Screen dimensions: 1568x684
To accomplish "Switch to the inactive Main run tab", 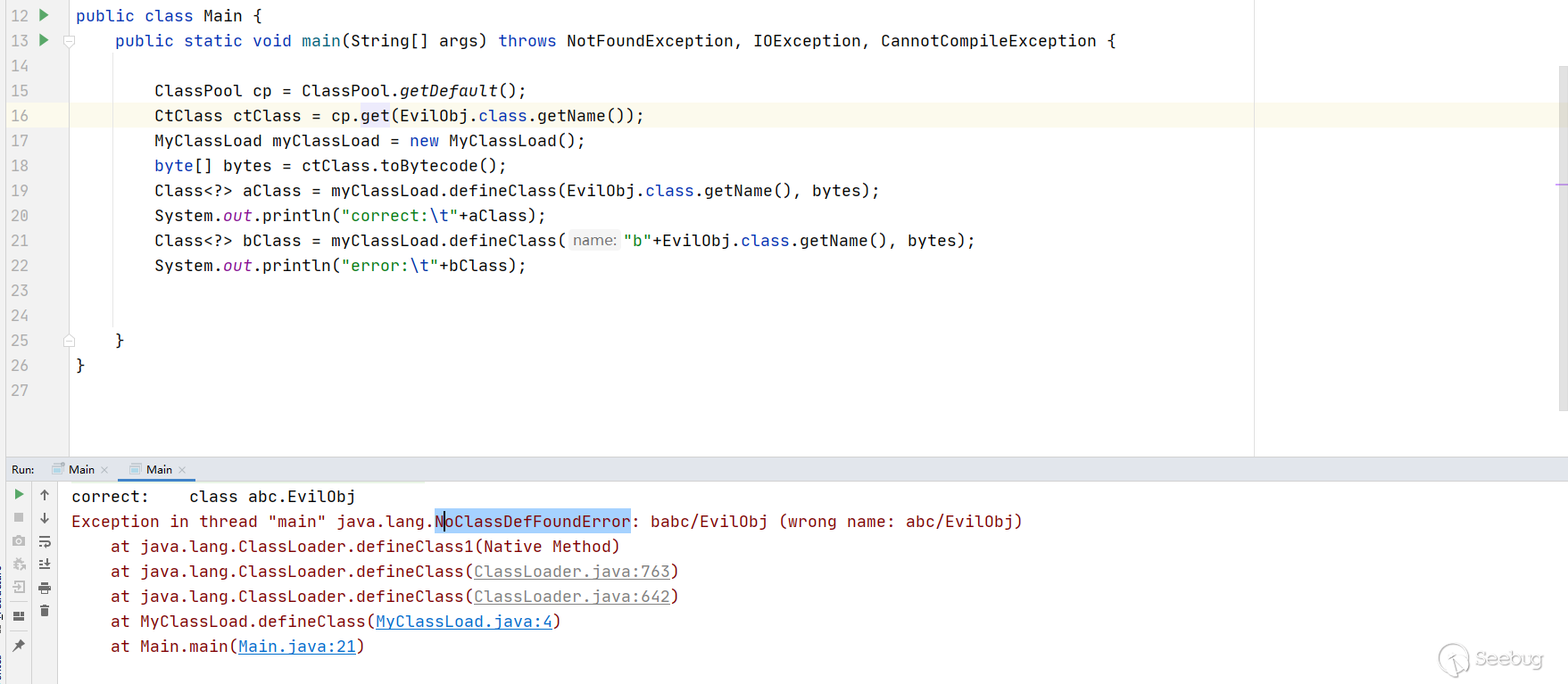I will click(81, 469).
